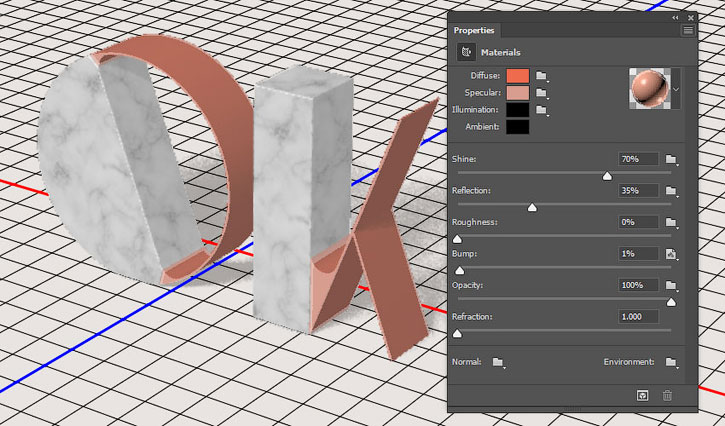This screenshot has width=725, height=426.
Task: Click the Opacity label
Action: tap(467, 285)
